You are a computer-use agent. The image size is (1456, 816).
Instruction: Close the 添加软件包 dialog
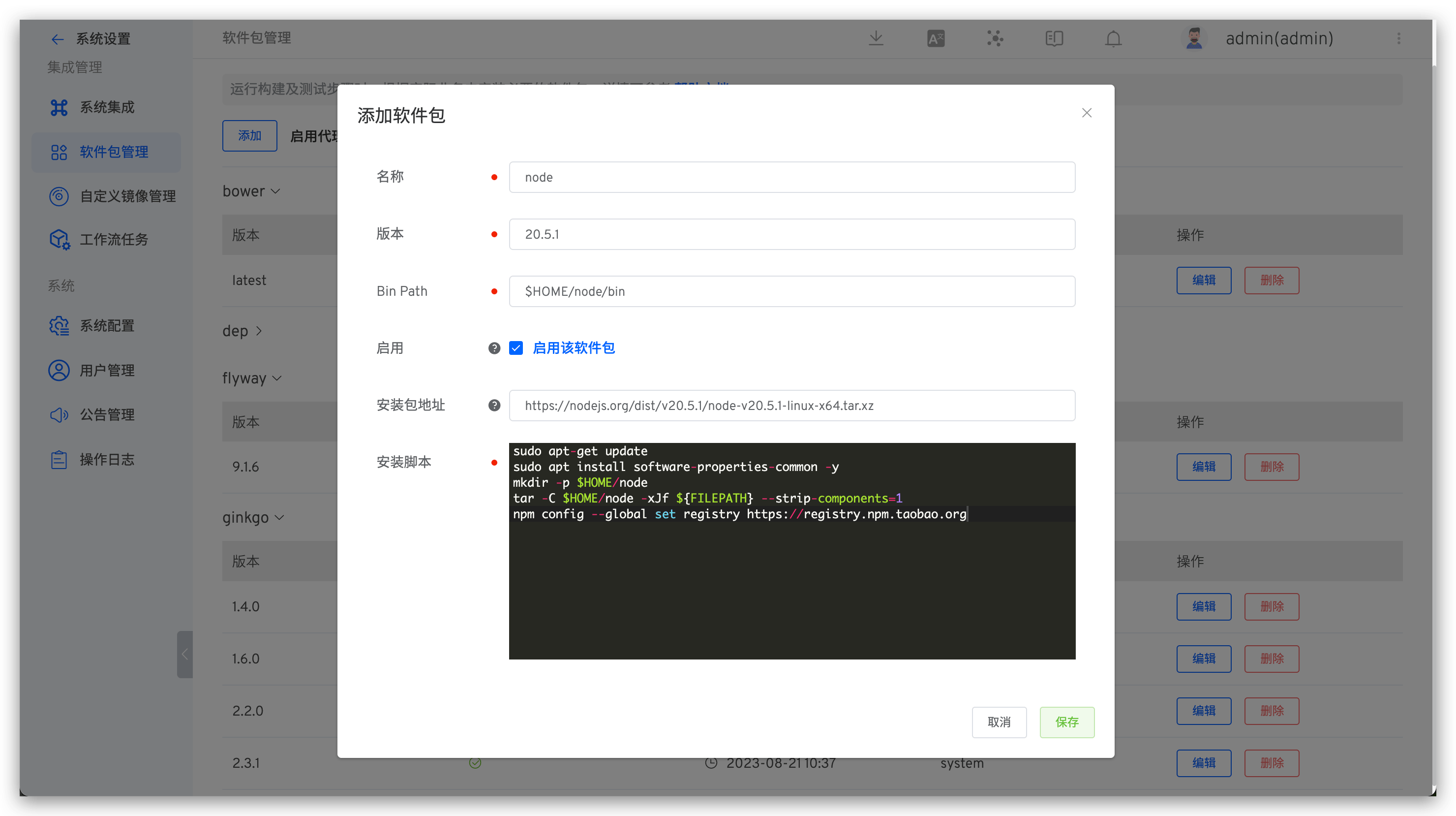(x=1087, y=113)
